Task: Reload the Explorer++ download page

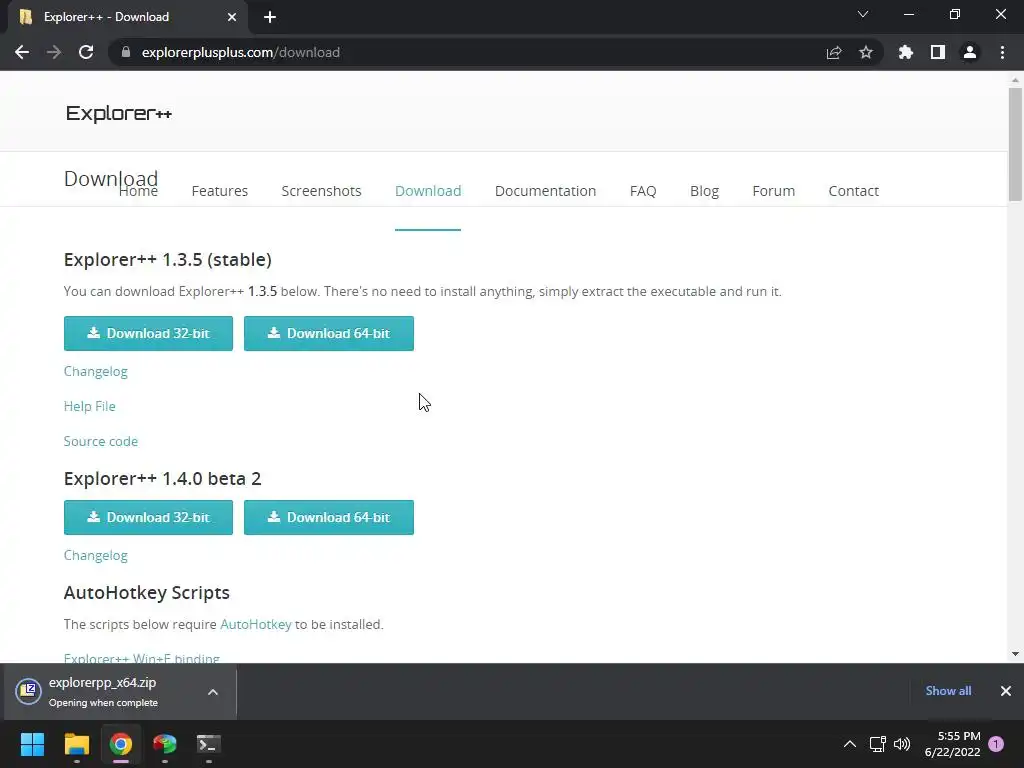Action: [86, 52]
